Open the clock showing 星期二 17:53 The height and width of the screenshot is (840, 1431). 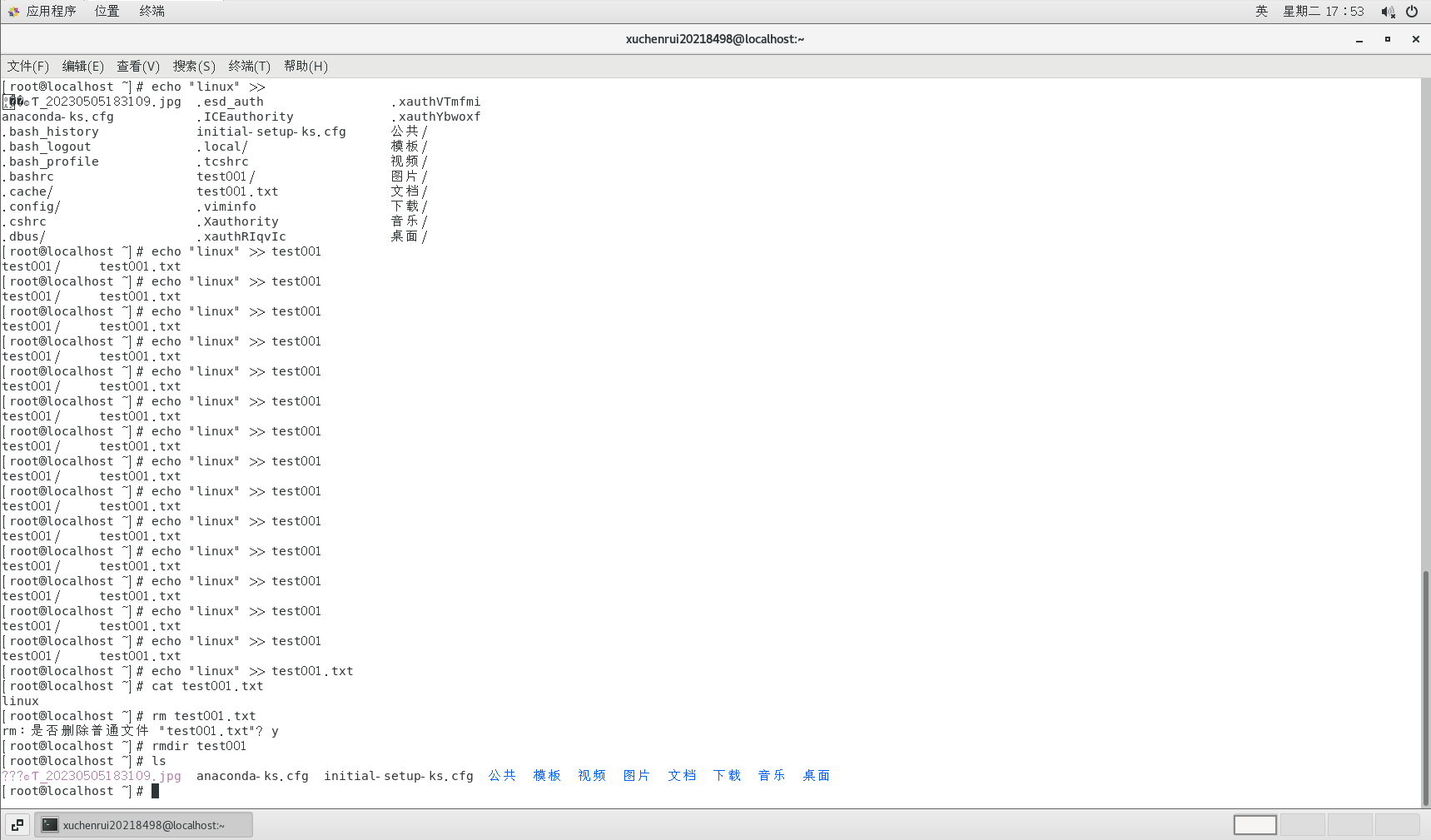pos(1323,12)
